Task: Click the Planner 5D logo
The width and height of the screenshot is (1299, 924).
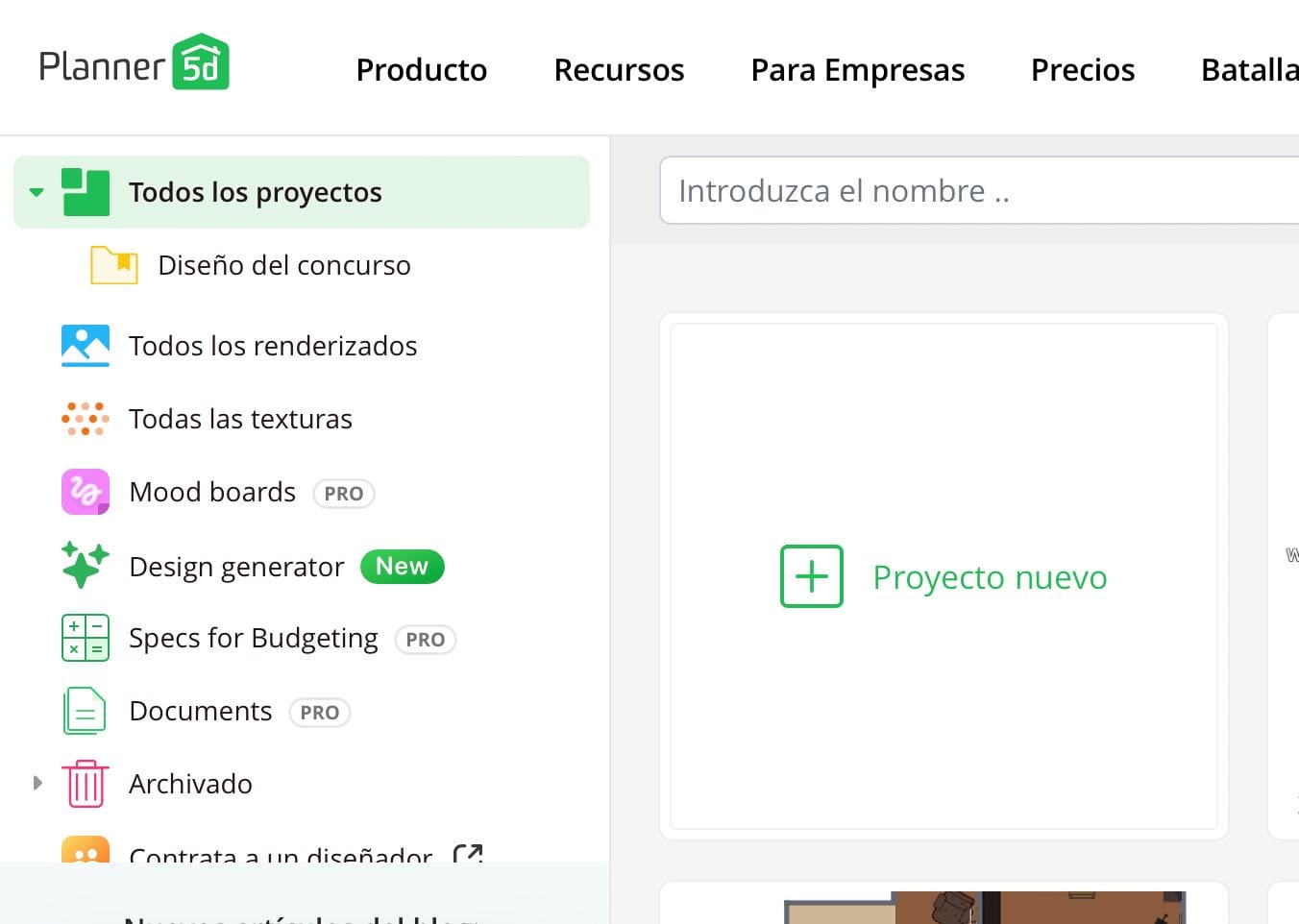Action: 135,61
